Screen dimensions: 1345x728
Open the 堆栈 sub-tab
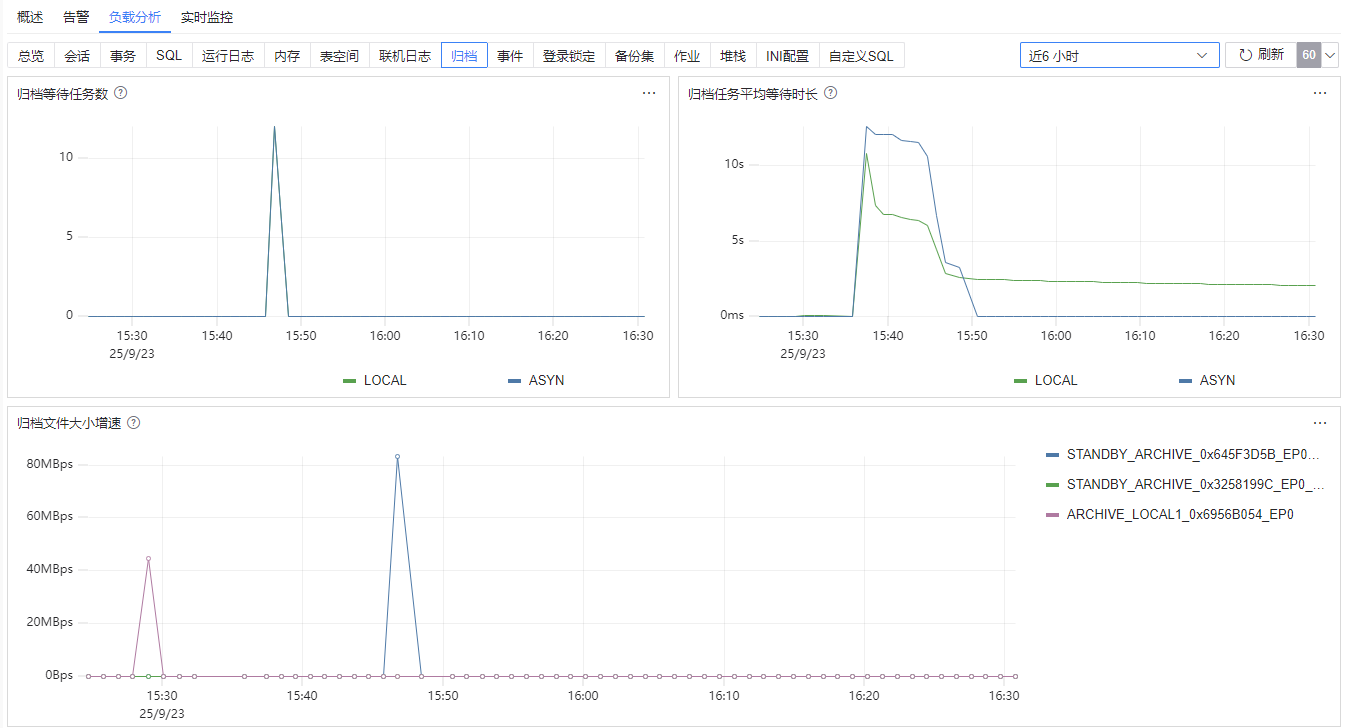733,56
